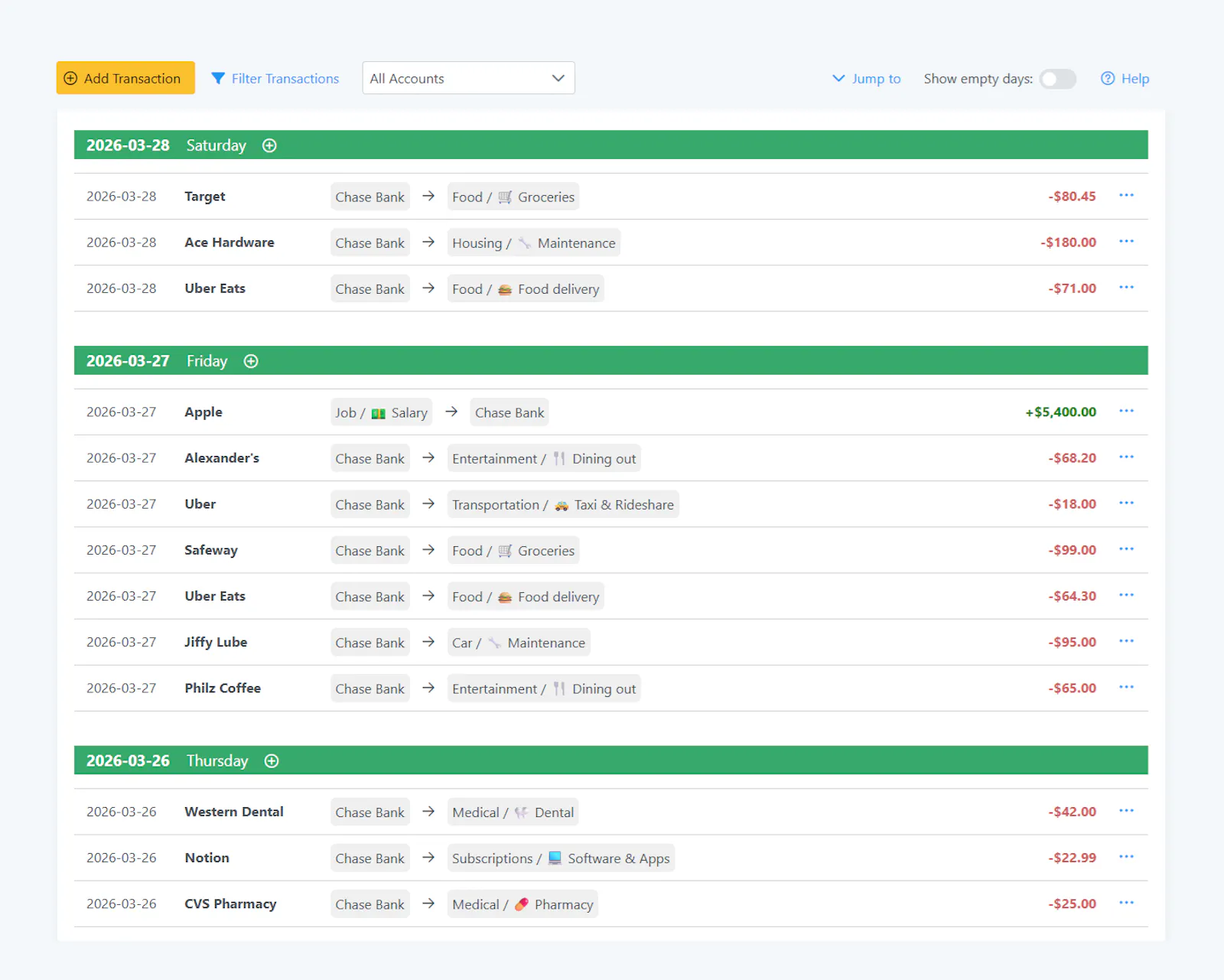Click the -$180.00 amount
The height and width of the screenshot is (980, 1224).
coord(1068,243)
